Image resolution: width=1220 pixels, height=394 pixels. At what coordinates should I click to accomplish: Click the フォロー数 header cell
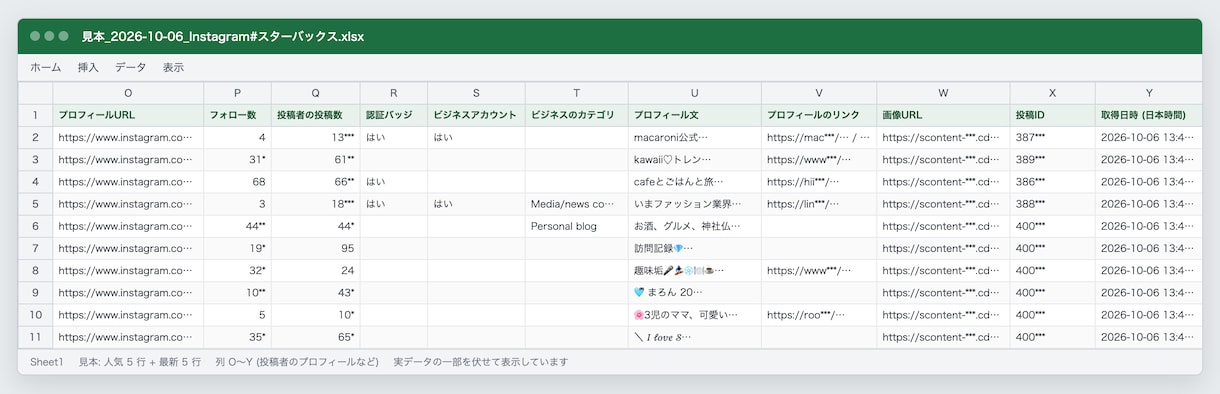click(238, 115)
